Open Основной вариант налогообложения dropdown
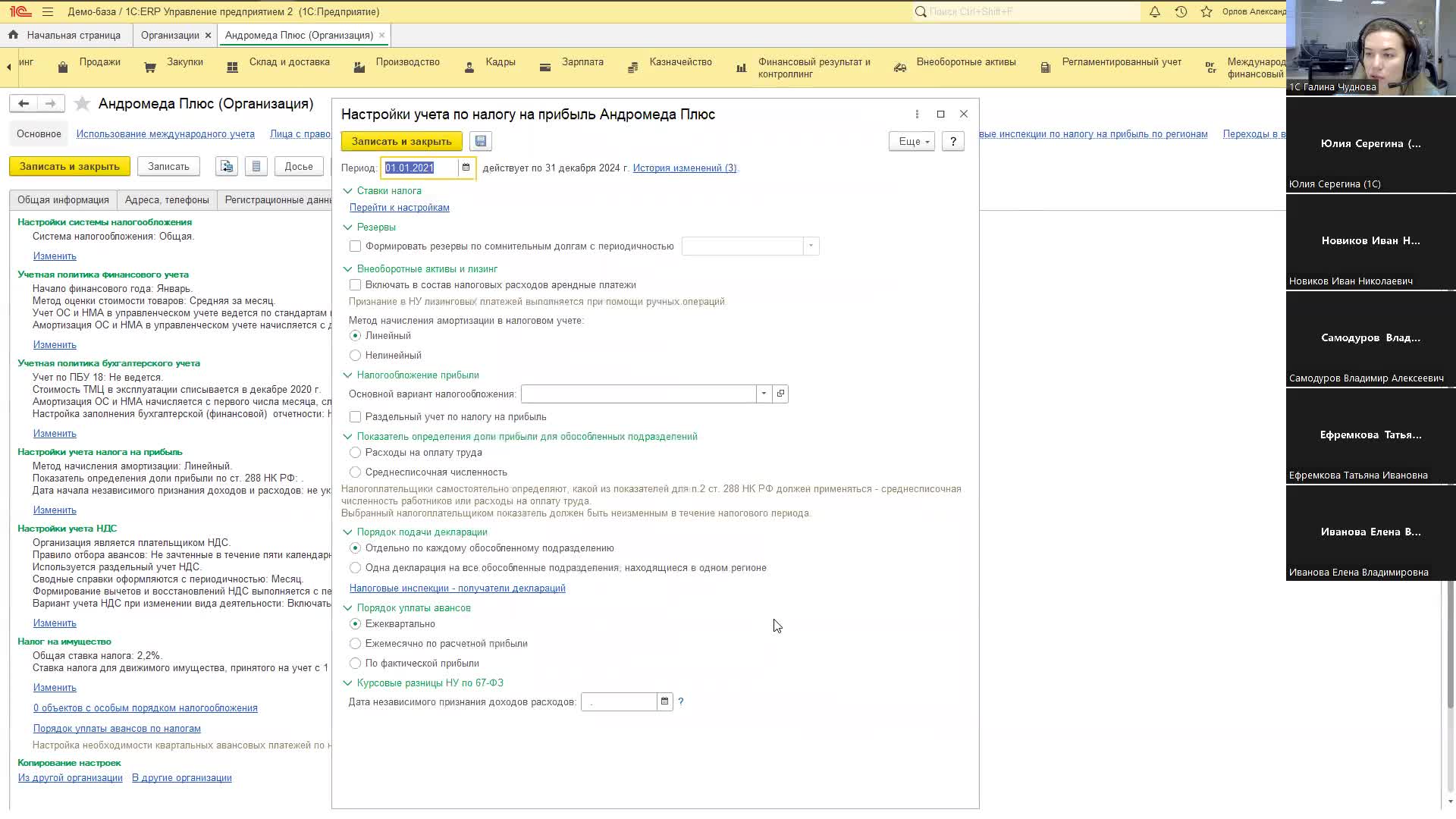 (764, 394)
